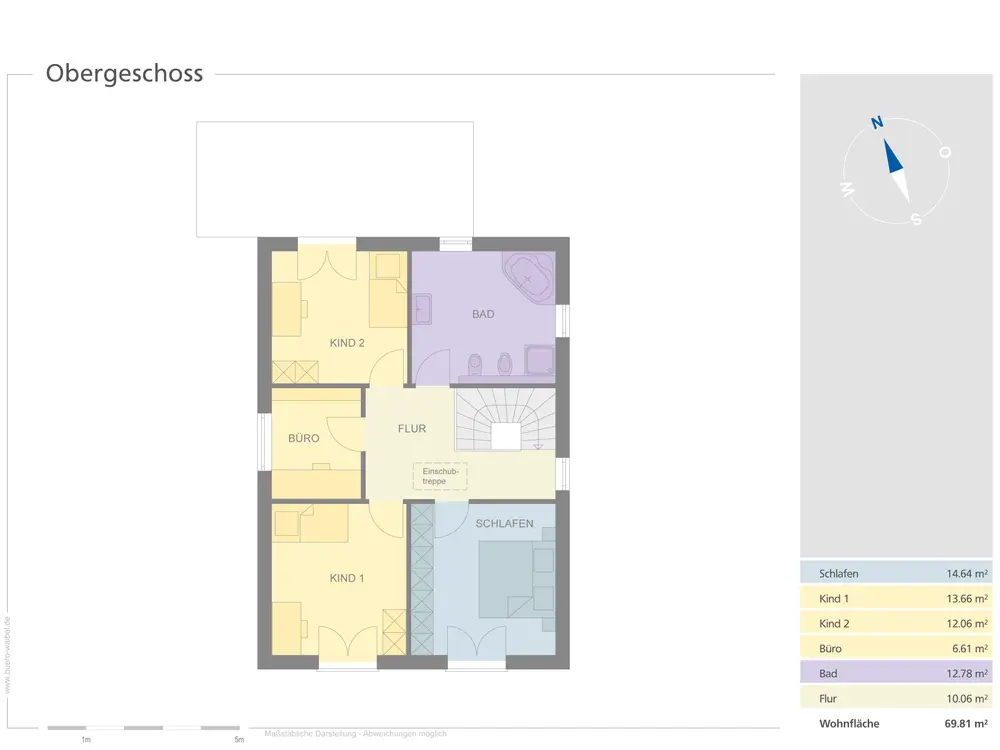The height and width of the screenshot is (750, 1000).
Task: Click the KIND 1 room label
Action: pos(347,578)
